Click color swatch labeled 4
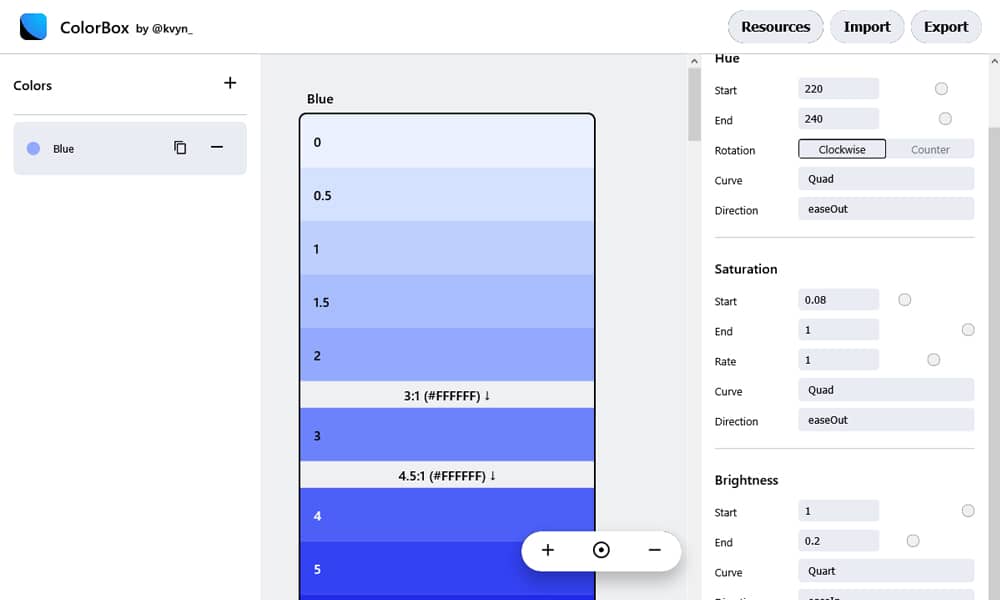The image size is (1000, 600). [447, 515]
